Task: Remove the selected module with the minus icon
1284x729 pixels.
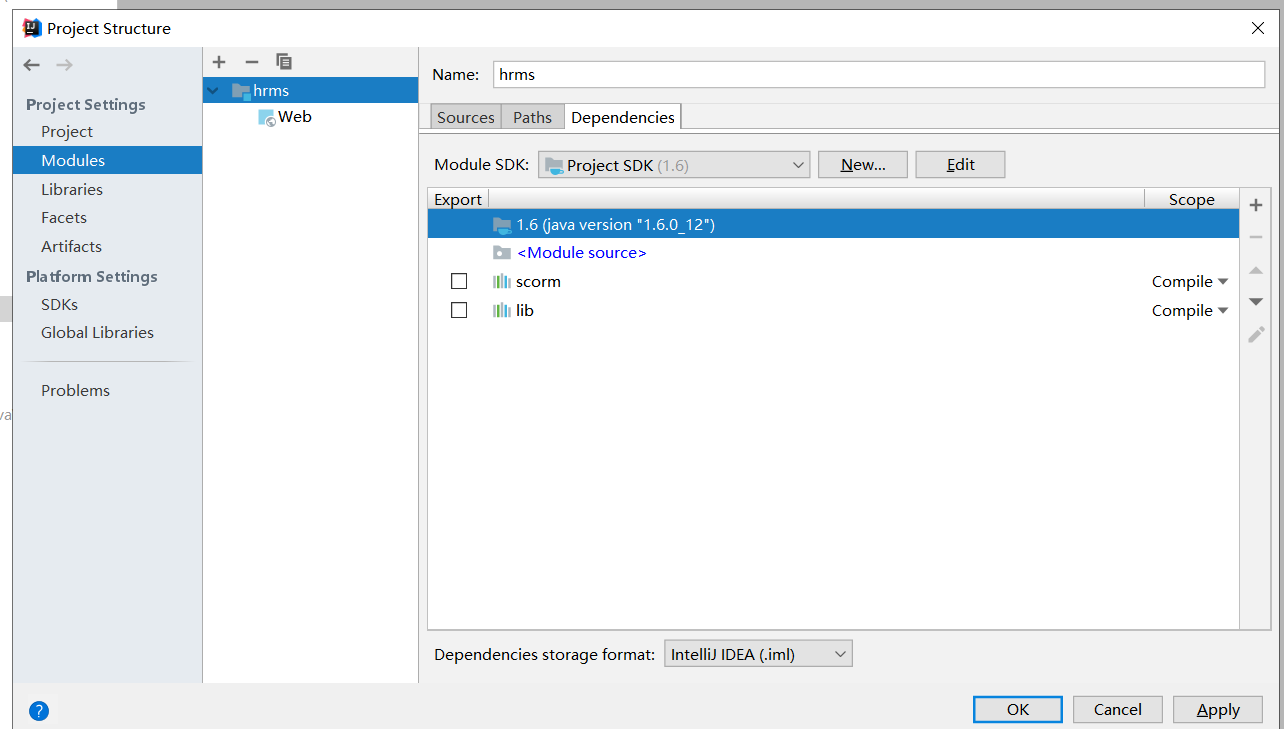Action: 251,62
